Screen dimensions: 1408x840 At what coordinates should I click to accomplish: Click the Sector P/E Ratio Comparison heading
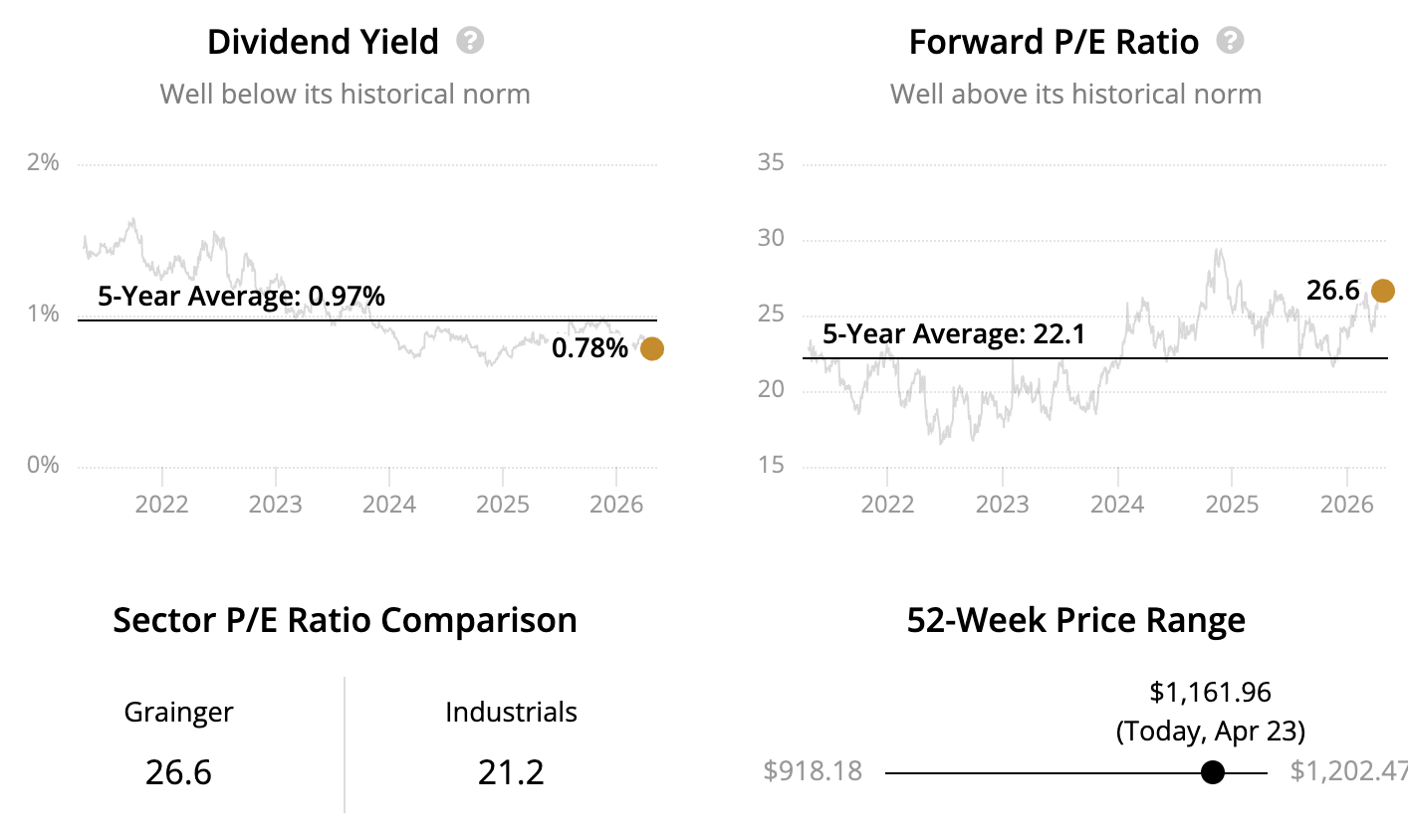click(x=345, y=620)
